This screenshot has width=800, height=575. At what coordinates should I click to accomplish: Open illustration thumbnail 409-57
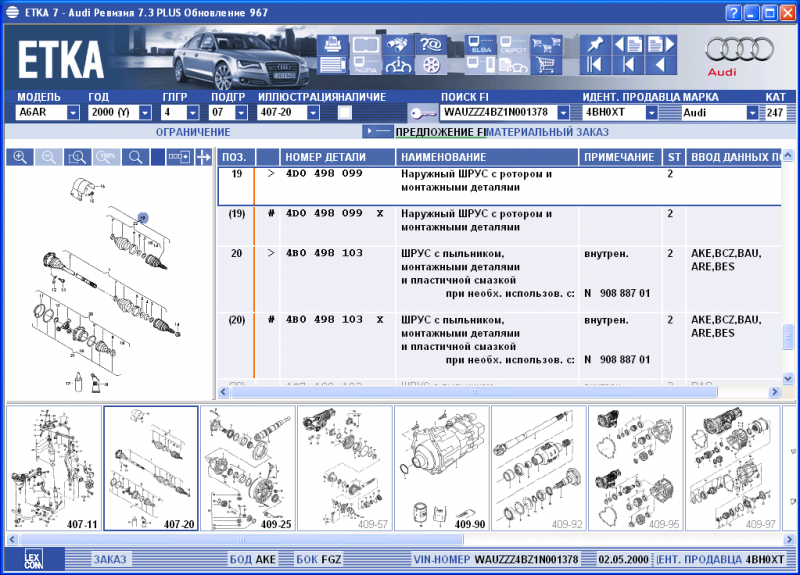pyautogui.click(x=345, y=468)
